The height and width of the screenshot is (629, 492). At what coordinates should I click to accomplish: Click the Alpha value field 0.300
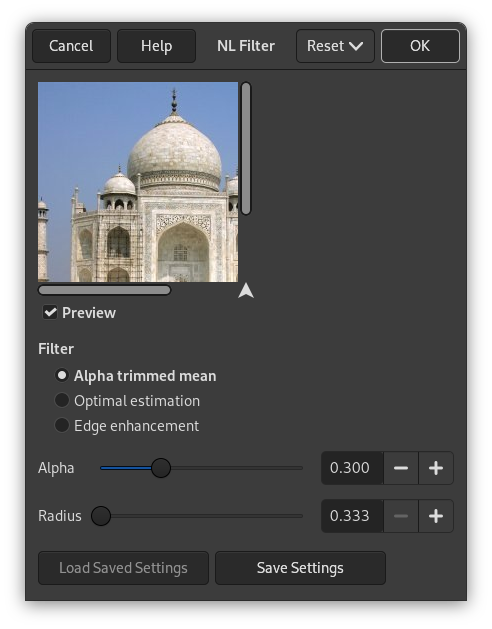pos(352,468)
